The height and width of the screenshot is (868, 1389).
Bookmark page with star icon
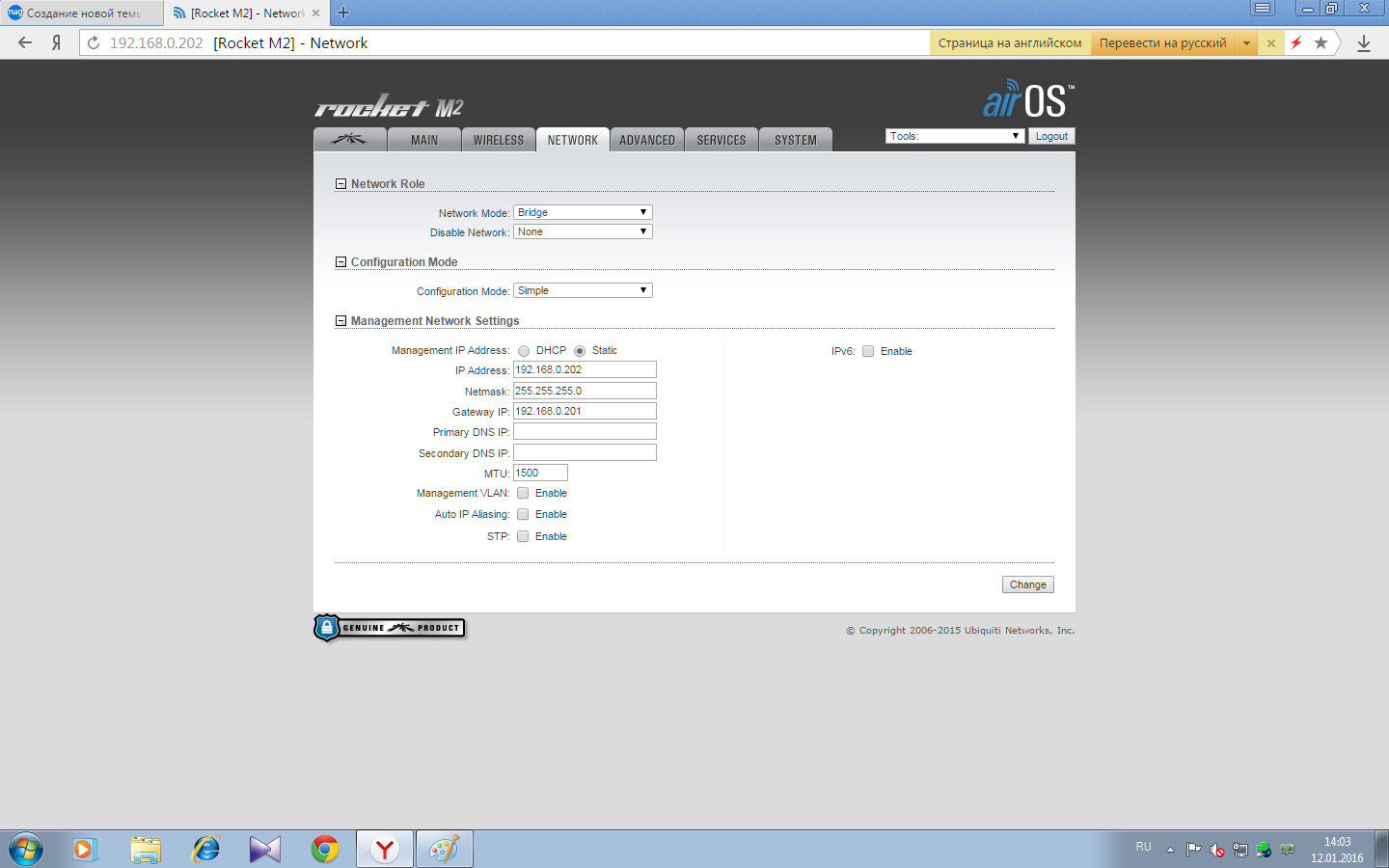pos(1321,42)
